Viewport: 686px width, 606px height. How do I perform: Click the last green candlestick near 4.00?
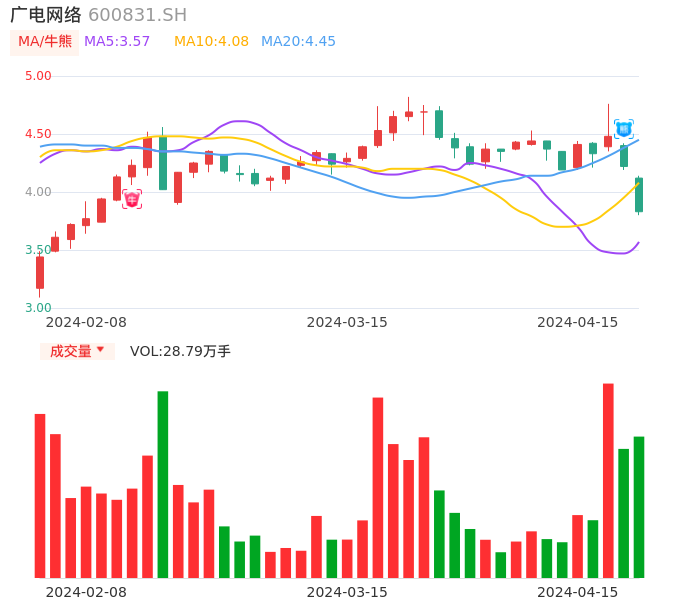pyautogui.click(x=639, y=195)
